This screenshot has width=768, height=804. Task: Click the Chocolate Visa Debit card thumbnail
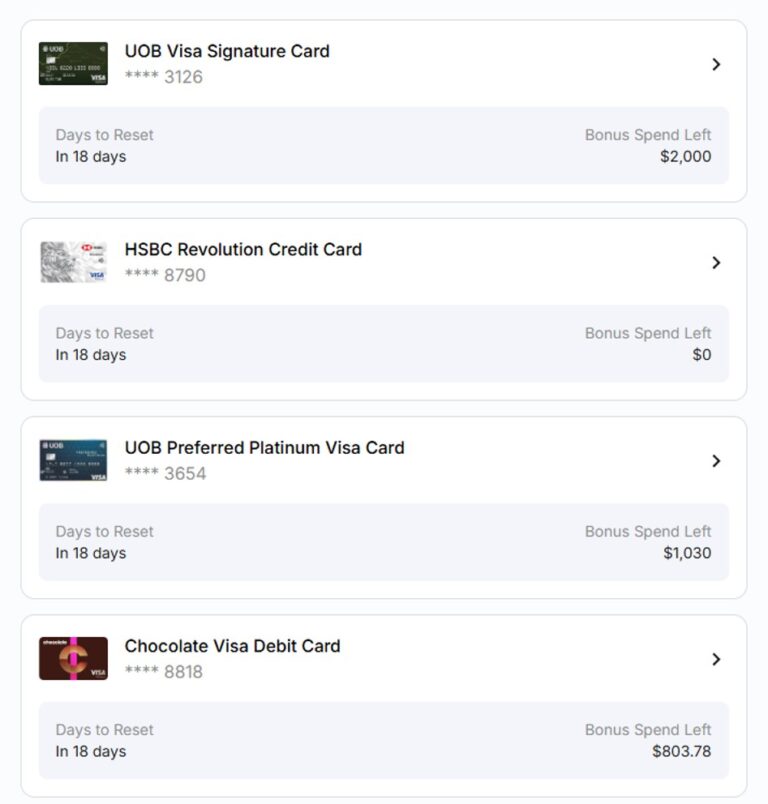[72, 659]
